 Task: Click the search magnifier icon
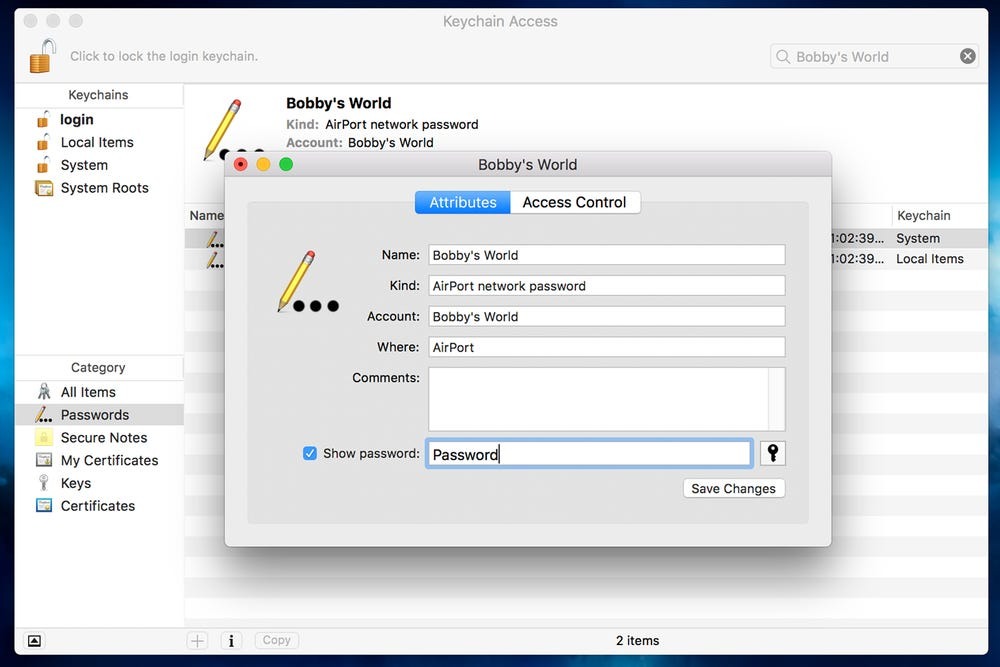(x=783, y=57)
